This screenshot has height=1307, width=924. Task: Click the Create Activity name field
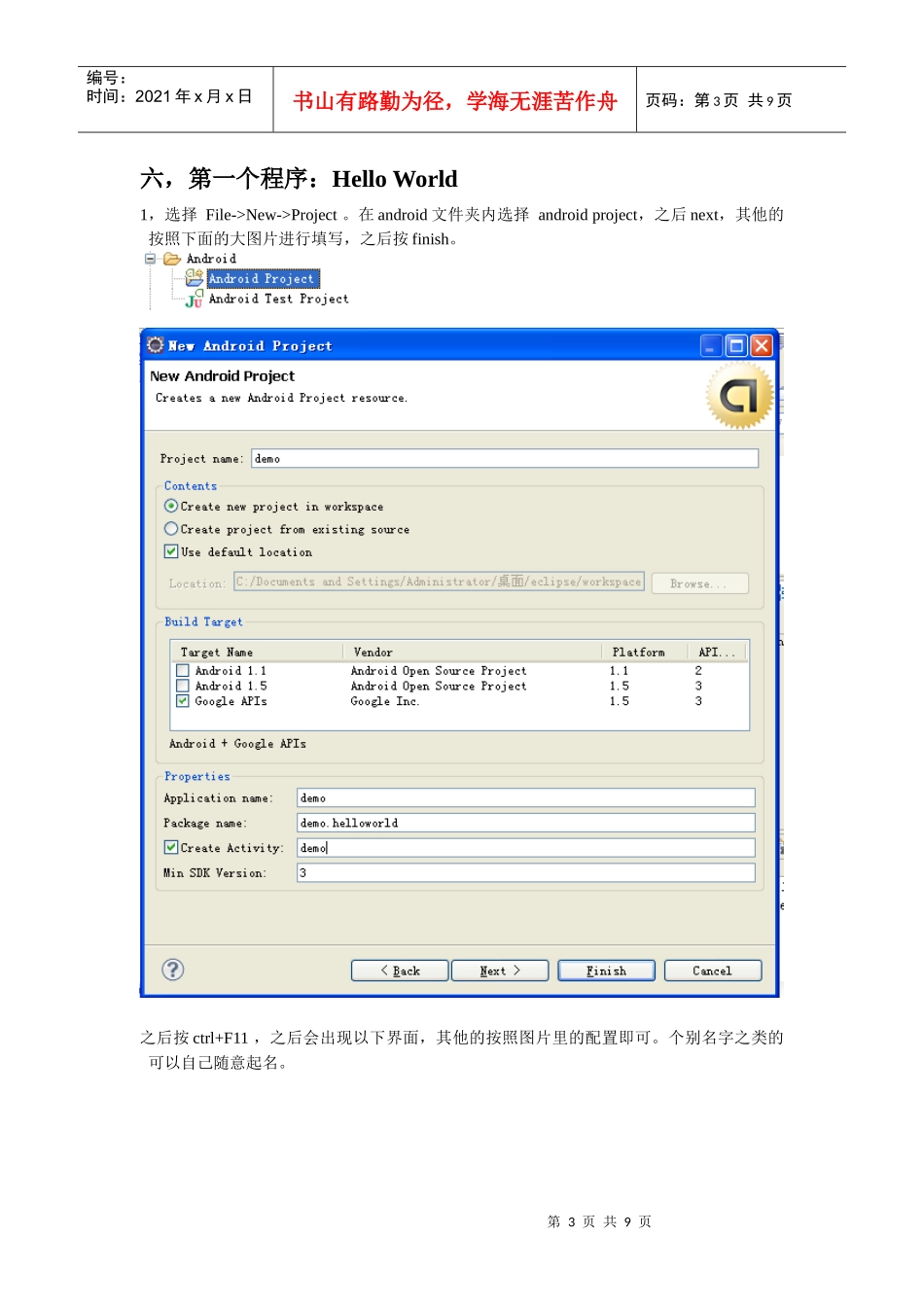(x=526, y=848)
